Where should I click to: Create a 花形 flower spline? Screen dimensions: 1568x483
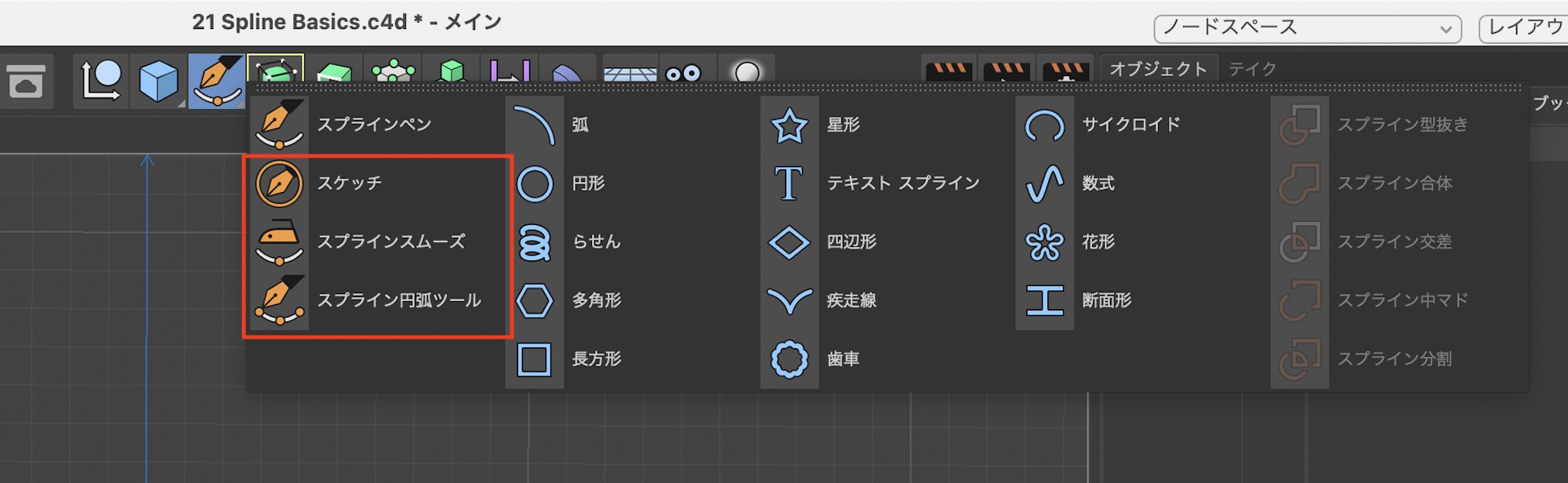pos(1044,242)
